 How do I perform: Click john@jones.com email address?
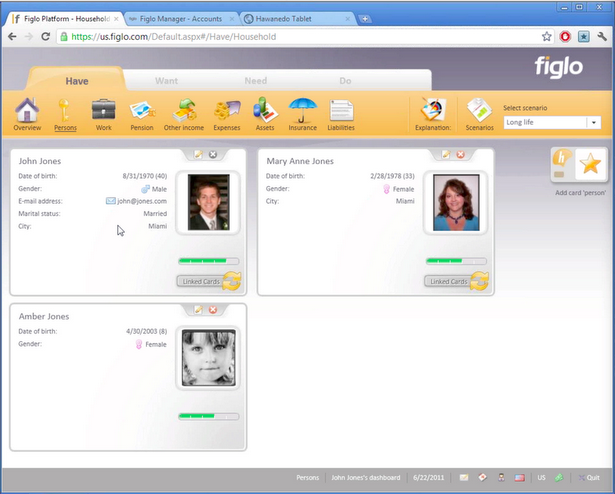142,201
